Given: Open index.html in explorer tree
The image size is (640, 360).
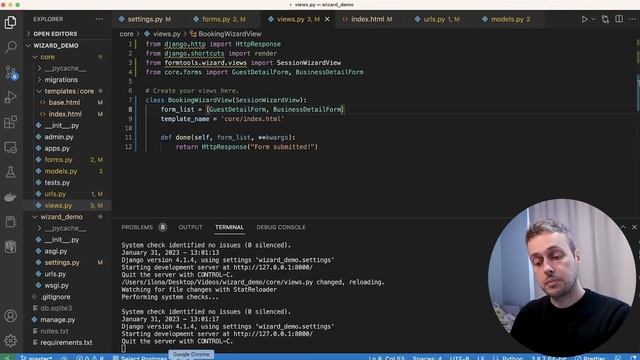Looking at the screenshot, I should (x=65, y=114).
